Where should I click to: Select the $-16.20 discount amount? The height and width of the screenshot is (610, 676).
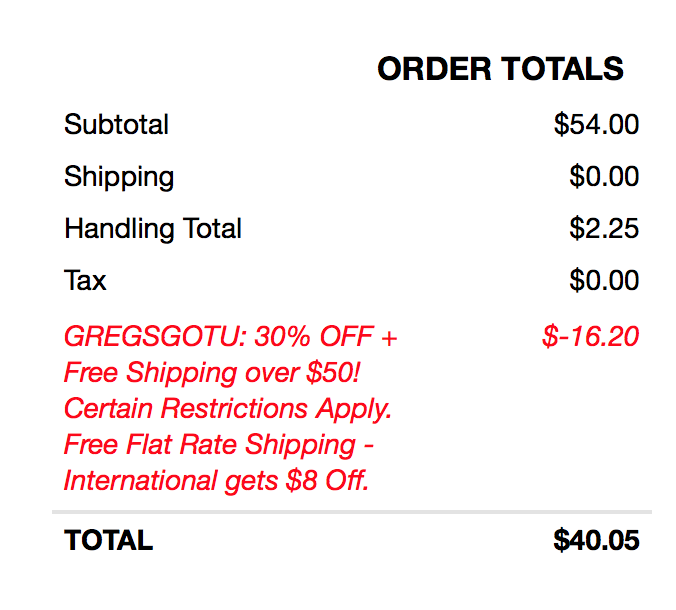point(590,336)
